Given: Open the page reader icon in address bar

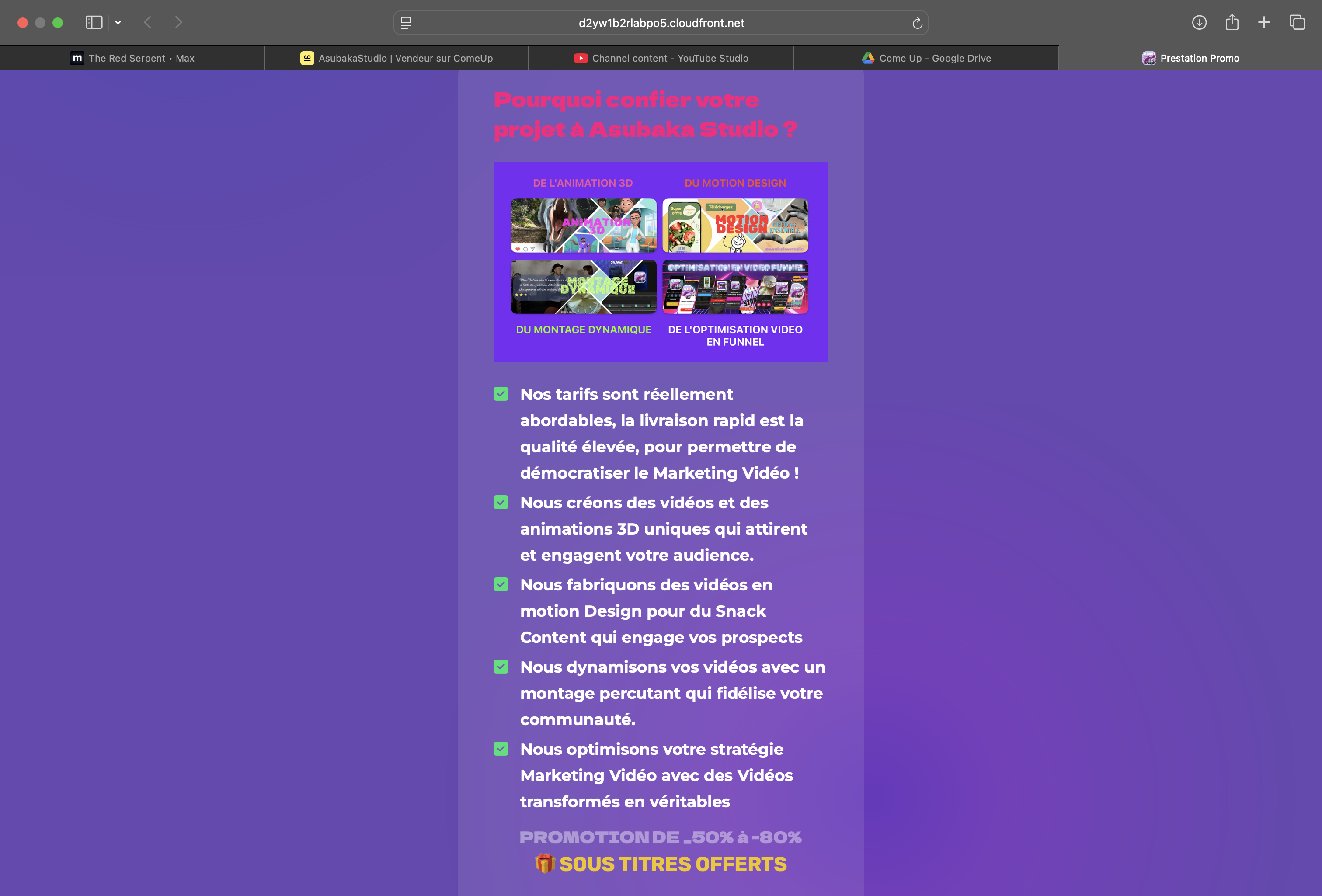Looking at the screenshot, I should 406,23.
